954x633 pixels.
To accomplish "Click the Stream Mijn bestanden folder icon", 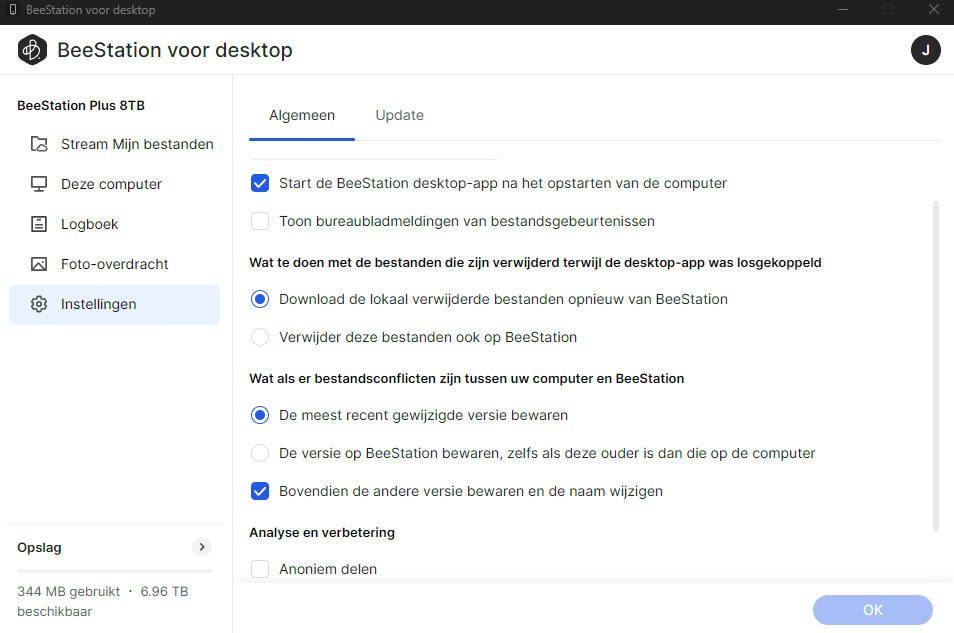I will [39, 144].
